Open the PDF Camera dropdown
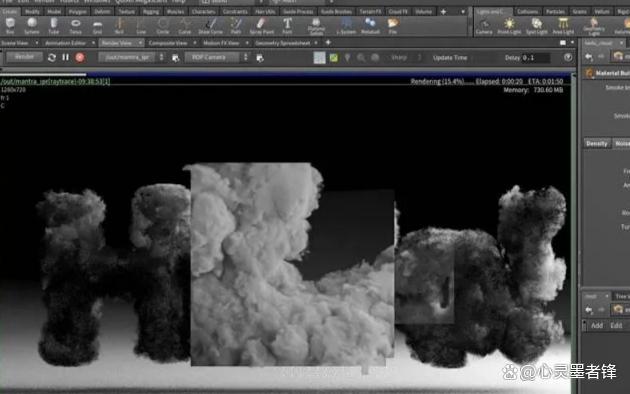The image size is (630, 394). pos(245,57)
